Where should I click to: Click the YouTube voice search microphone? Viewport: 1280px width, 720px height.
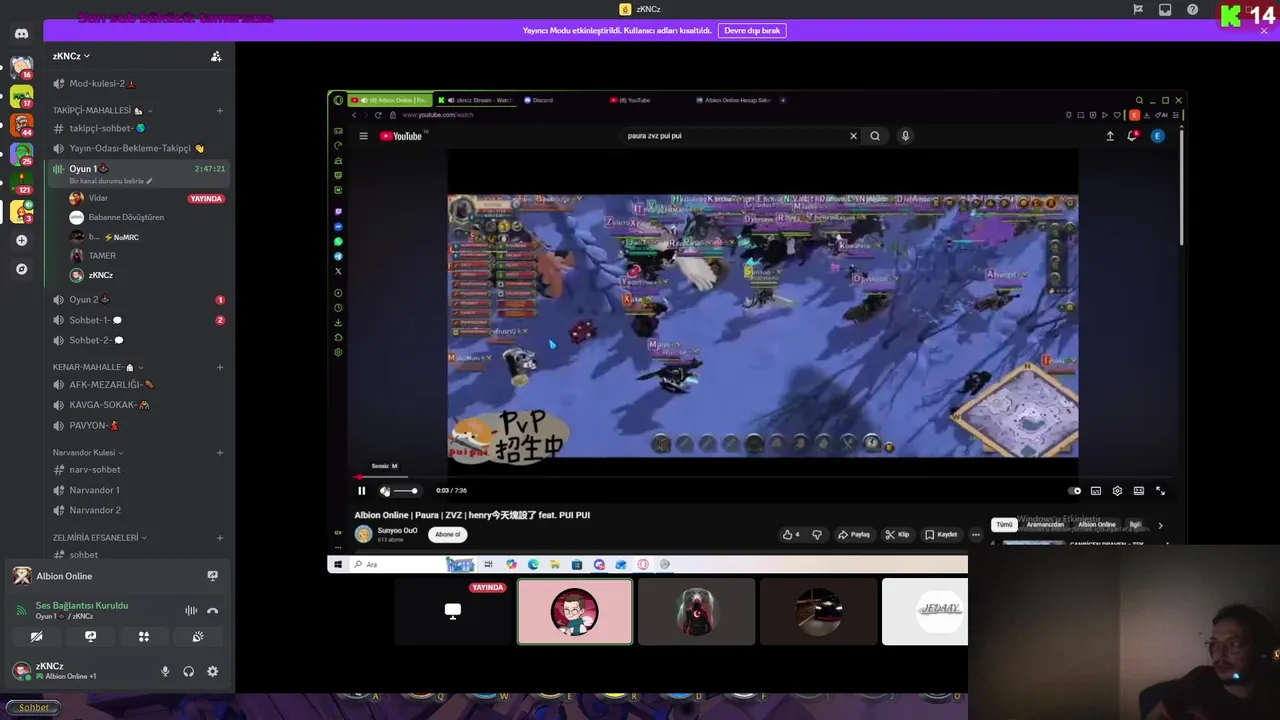[905, 136]
